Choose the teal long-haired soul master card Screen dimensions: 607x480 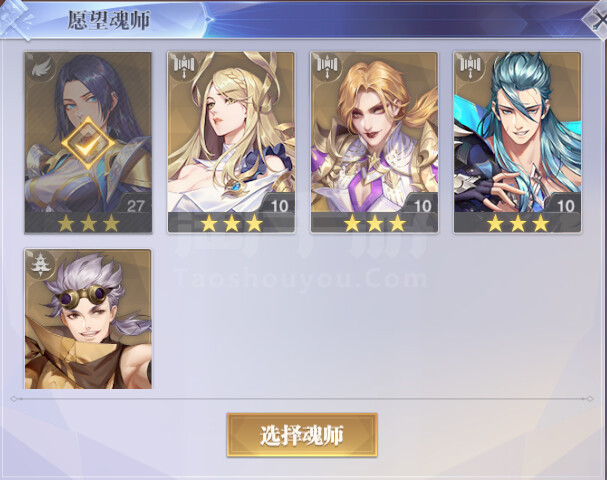click(x=518, y=142)
